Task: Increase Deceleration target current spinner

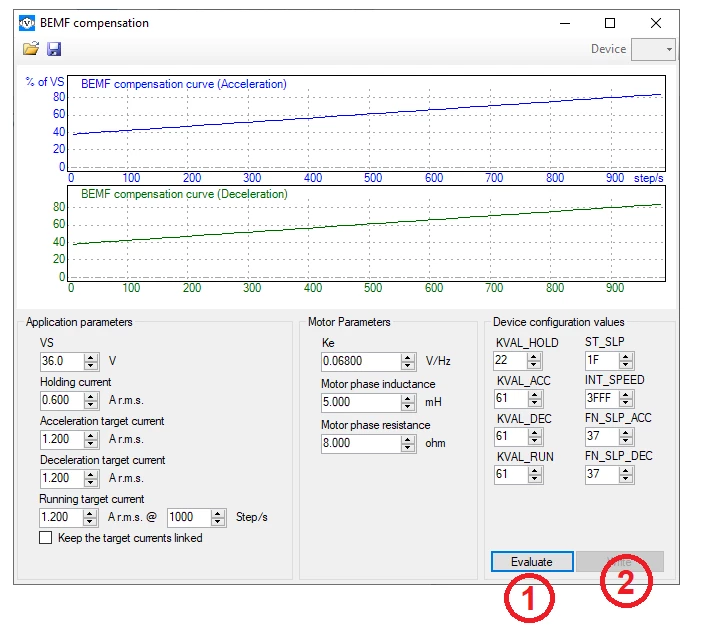Action: [91, 475]
